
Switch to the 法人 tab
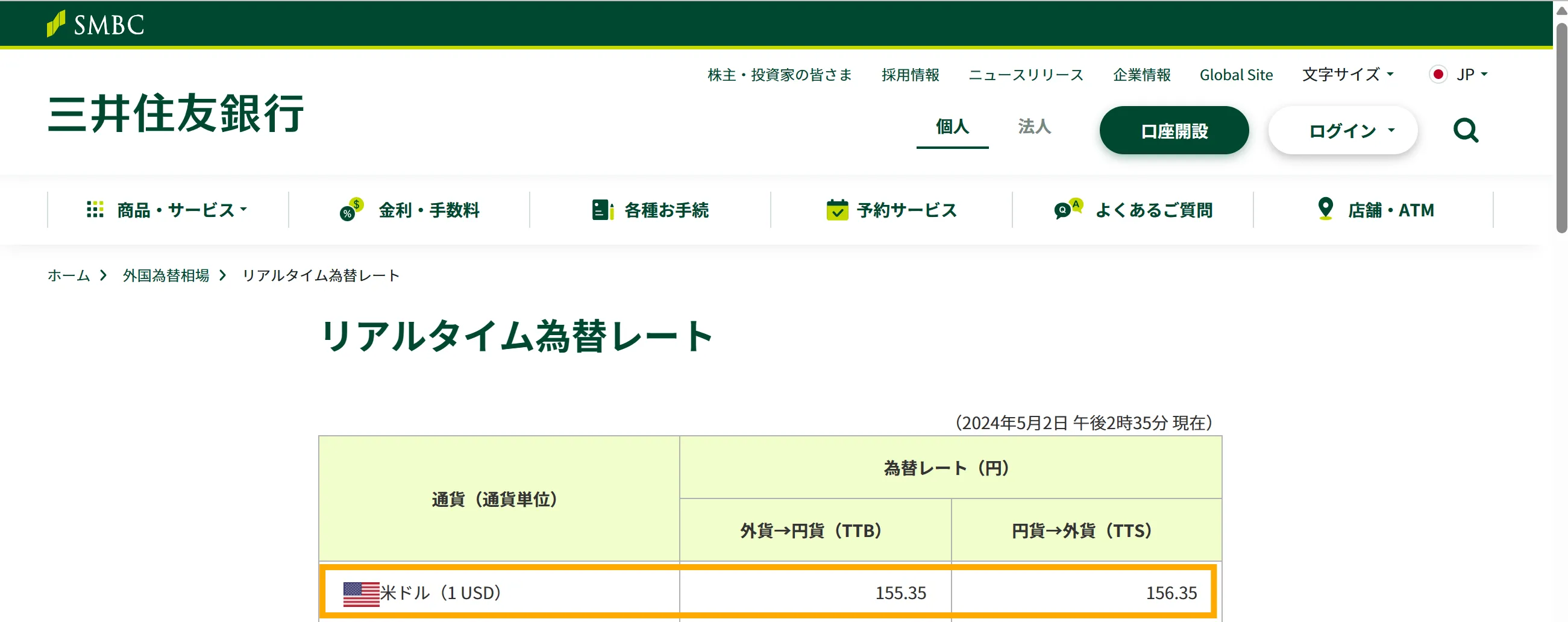tap(1034, 127)
